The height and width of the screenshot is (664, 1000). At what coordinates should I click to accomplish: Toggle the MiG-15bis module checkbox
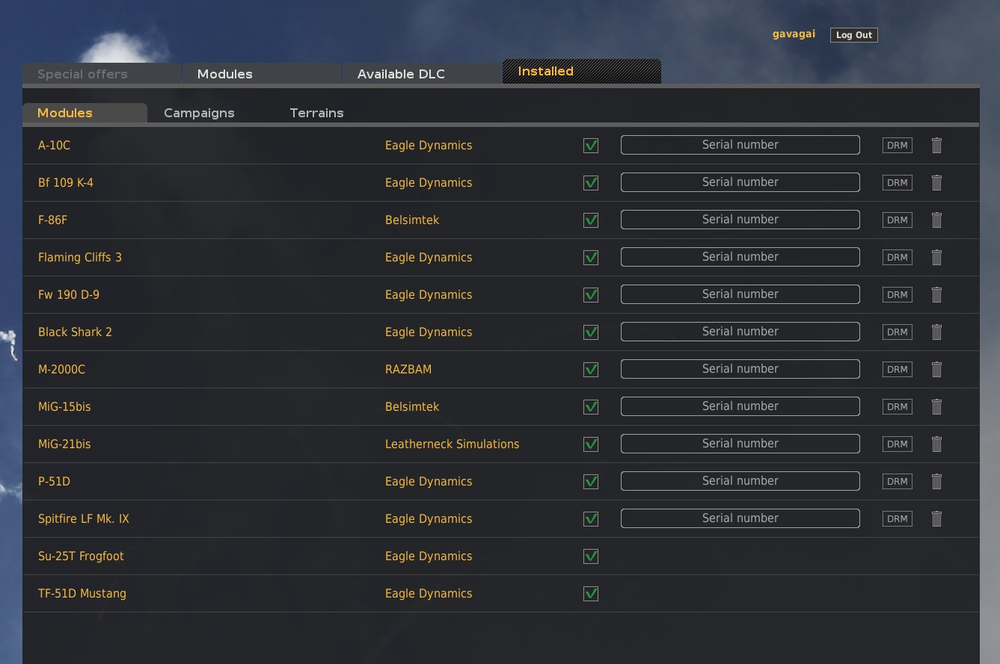[591, 407]
